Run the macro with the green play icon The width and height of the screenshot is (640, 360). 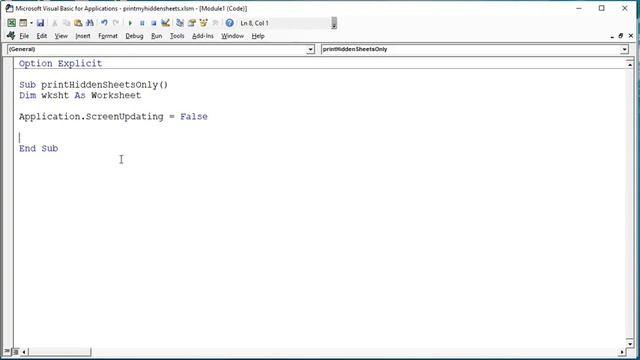130,23
